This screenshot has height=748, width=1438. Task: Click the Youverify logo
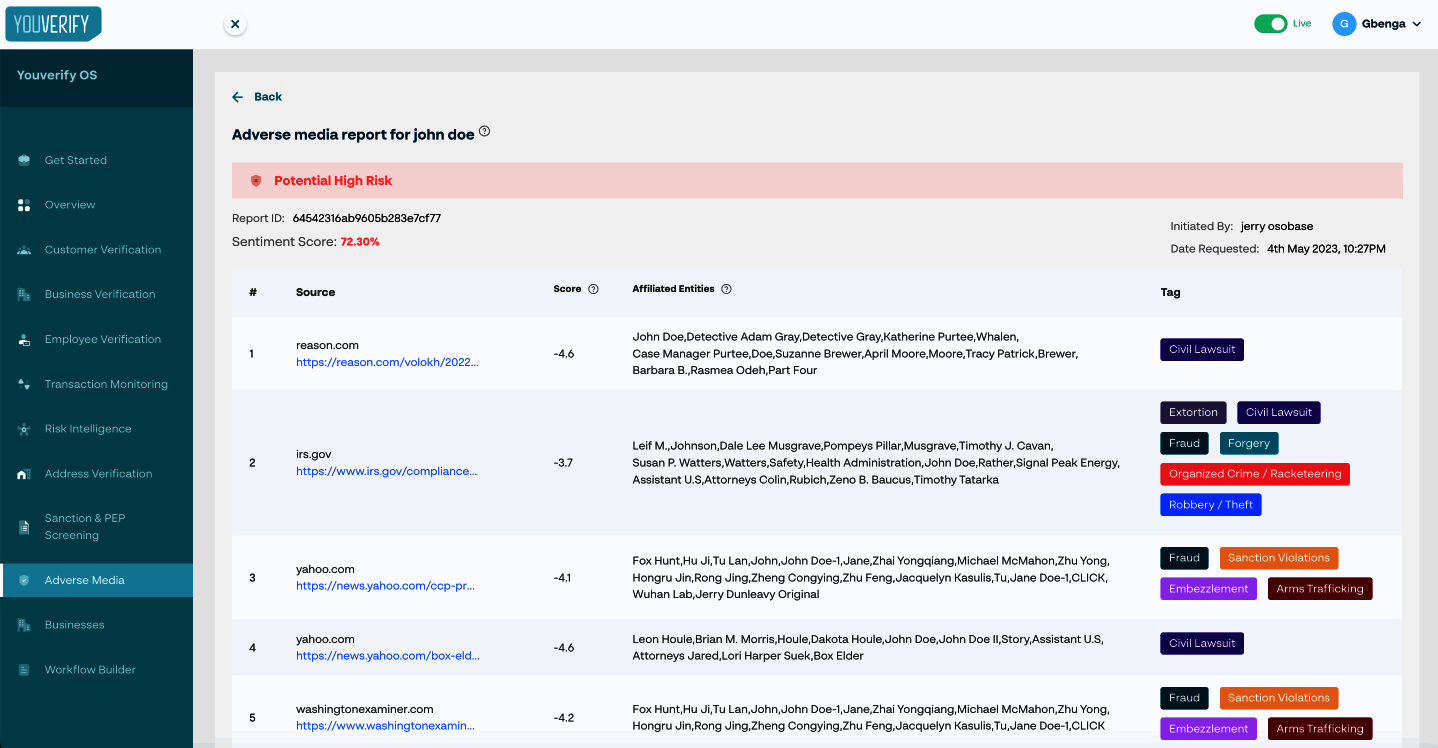(53, 23)
